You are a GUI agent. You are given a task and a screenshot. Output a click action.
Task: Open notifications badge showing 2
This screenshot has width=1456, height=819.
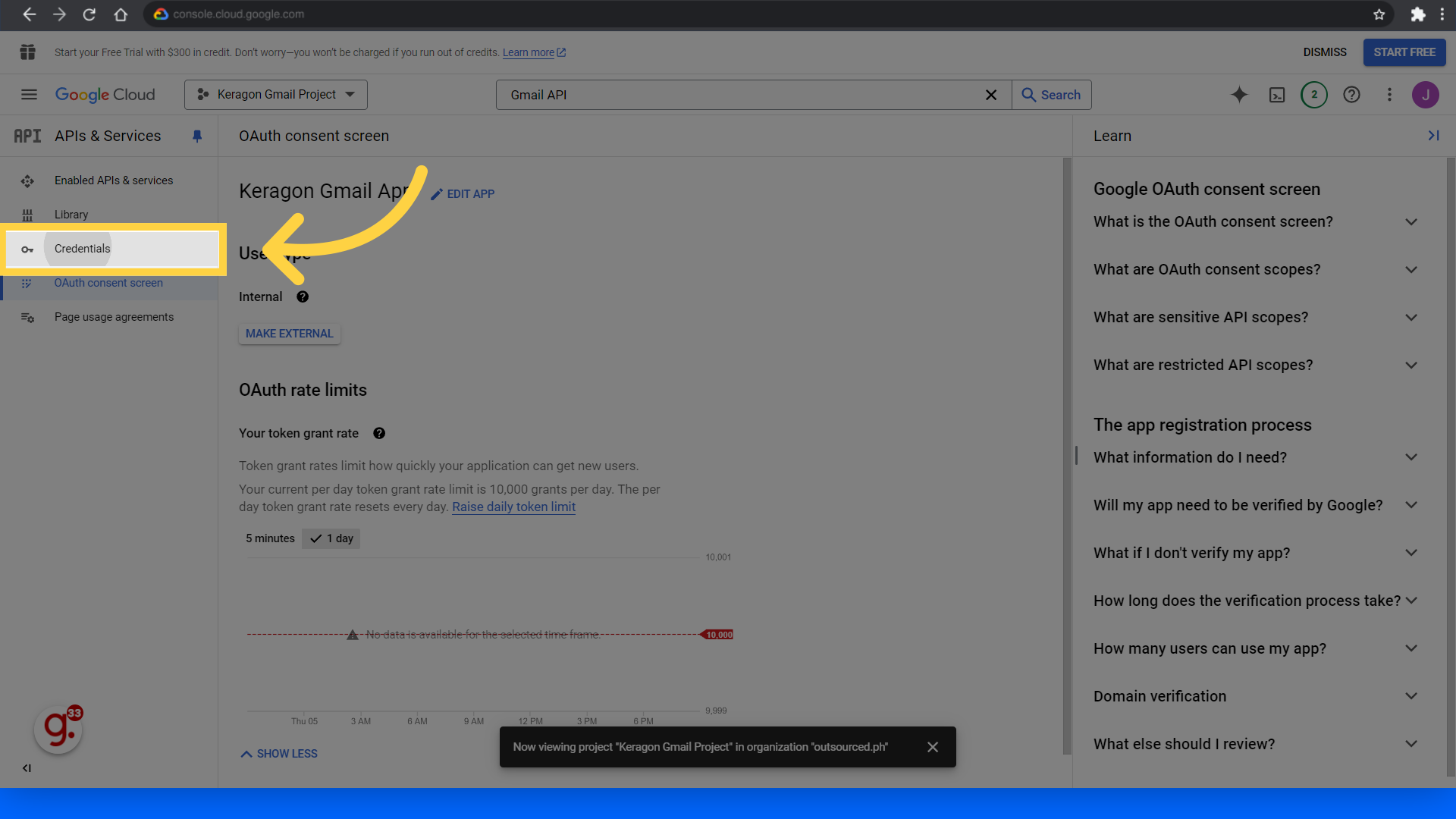pos(1314,95)
